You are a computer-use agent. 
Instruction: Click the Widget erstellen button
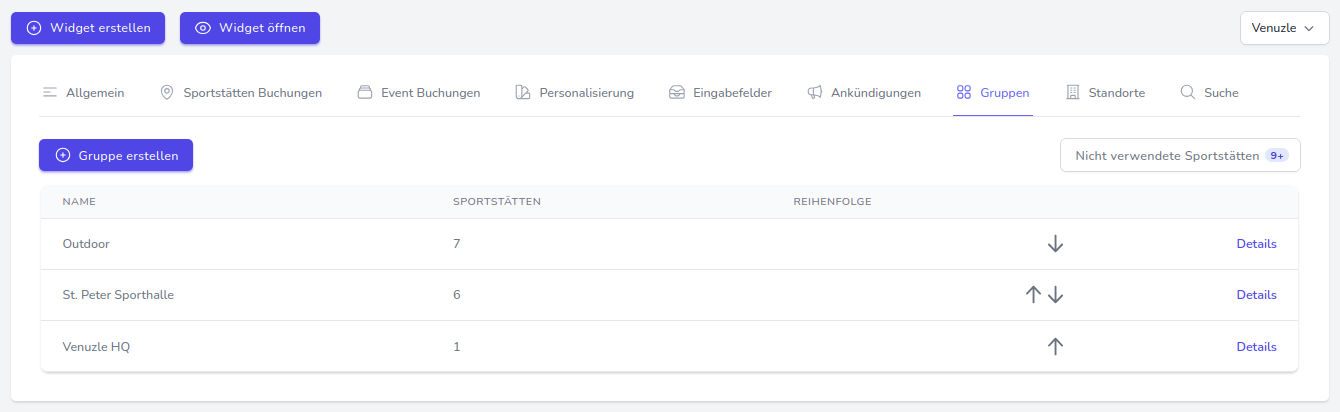(x=88, y=28)
